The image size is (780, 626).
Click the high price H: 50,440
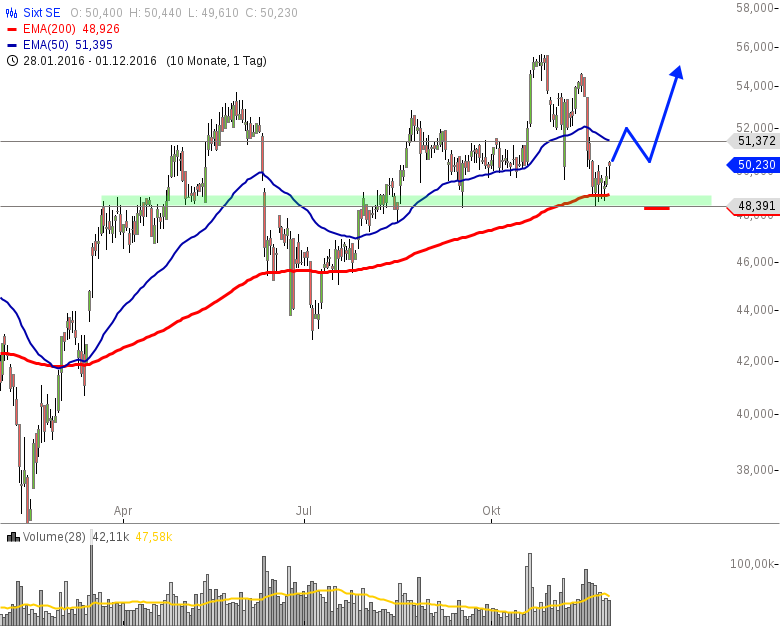(x=155, y=12)
